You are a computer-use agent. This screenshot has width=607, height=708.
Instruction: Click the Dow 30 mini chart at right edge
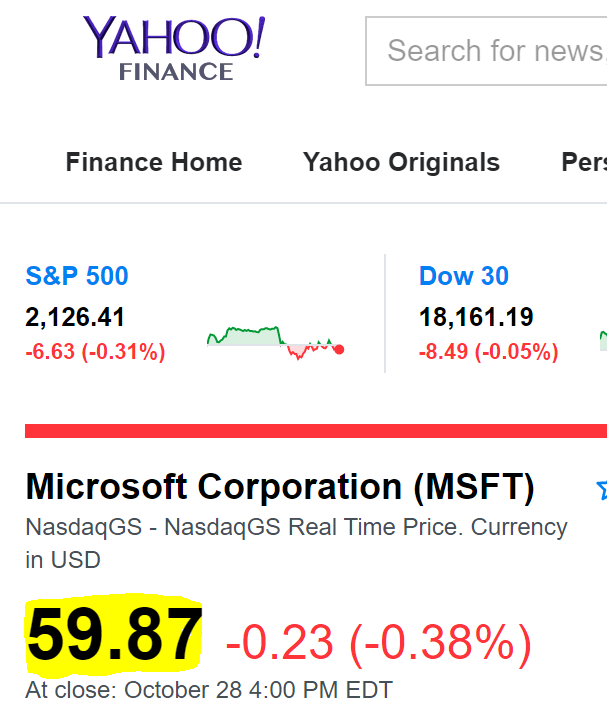click(x=602, y=340)
